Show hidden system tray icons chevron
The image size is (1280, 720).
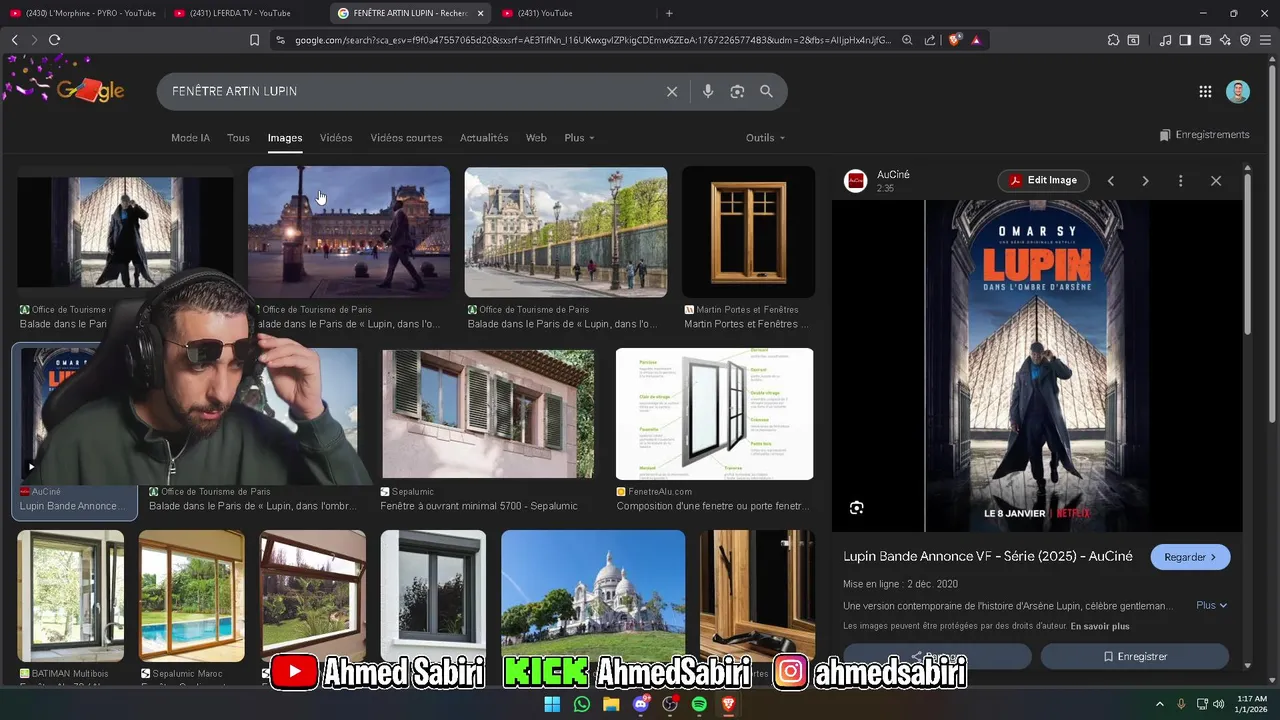tap(1161, 704)
